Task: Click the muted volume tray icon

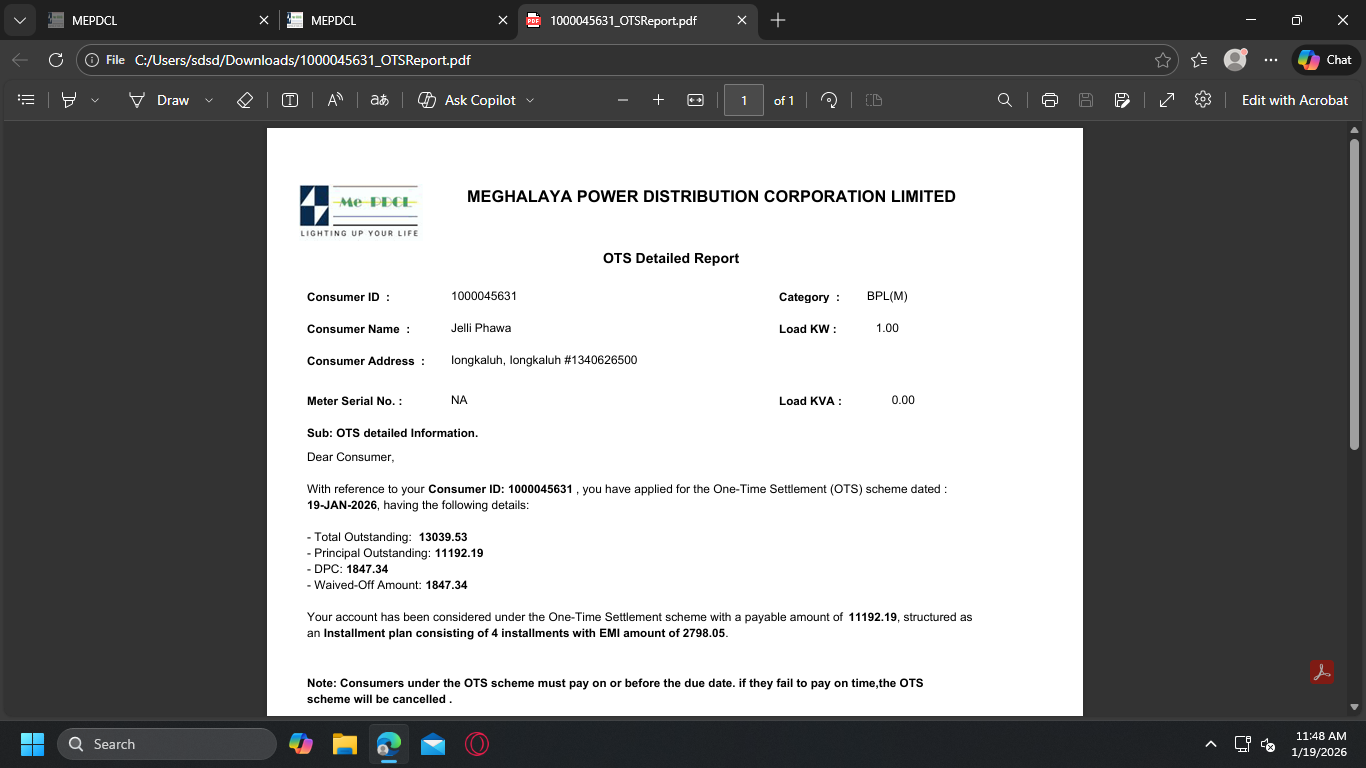Action: 1267,744
